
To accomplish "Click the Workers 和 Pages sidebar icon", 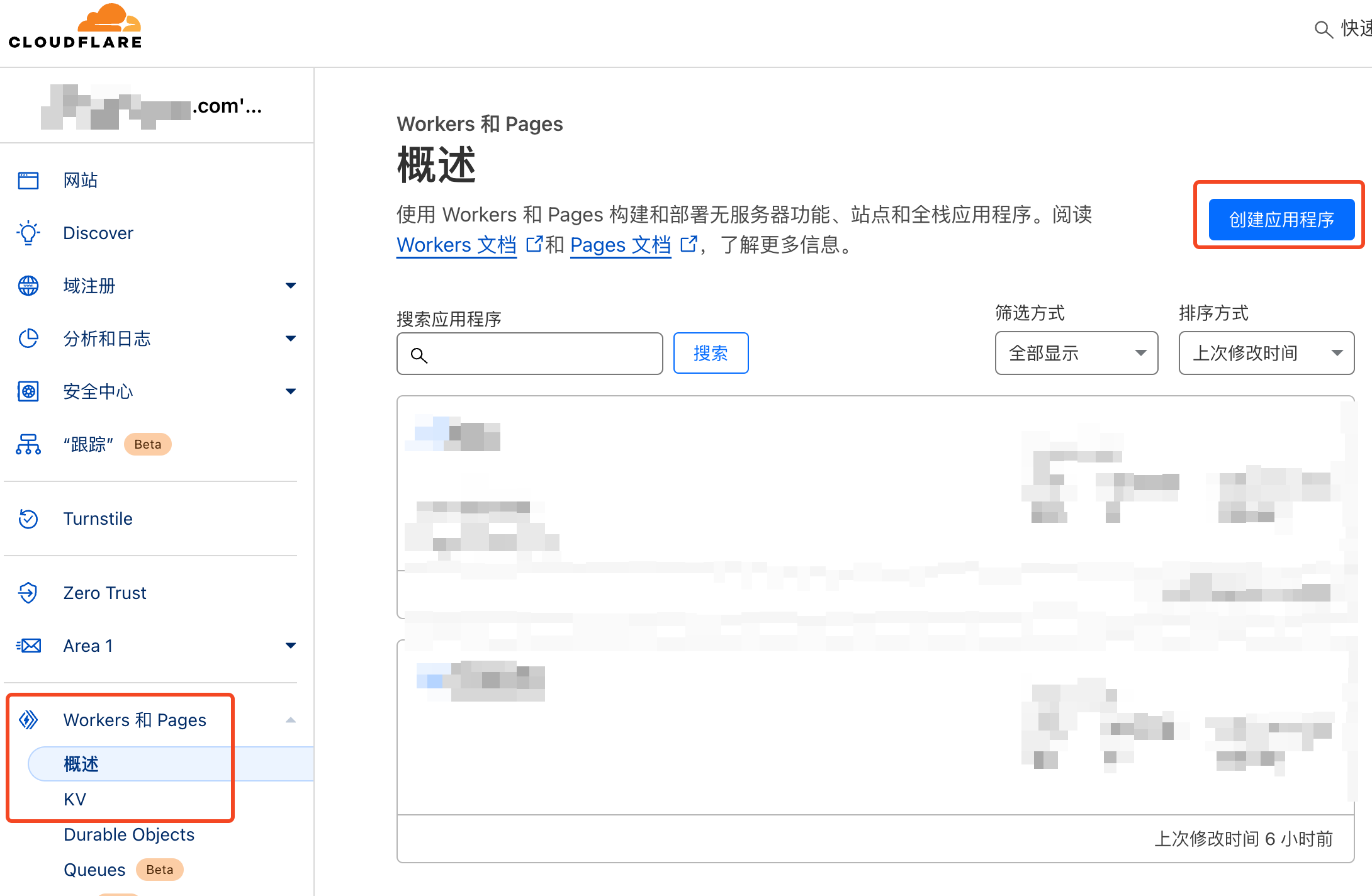I will tap(28, 720).
